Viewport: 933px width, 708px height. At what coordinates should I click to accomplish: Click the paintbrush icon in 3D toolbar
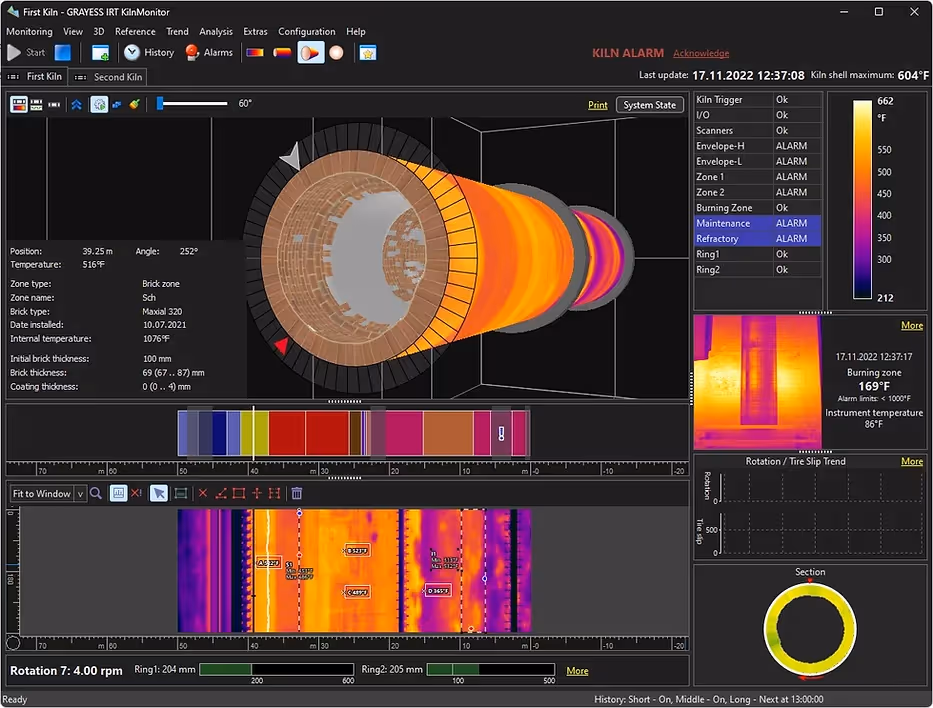point(134,104)
